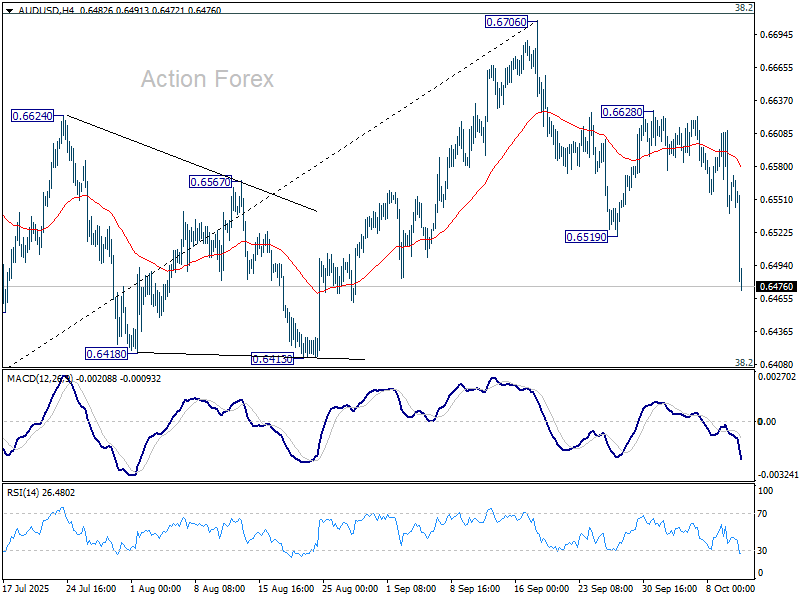Viewport: 800px width, 600px height.
Task: Click the 0.67060 peak price label
Action: 507,22
